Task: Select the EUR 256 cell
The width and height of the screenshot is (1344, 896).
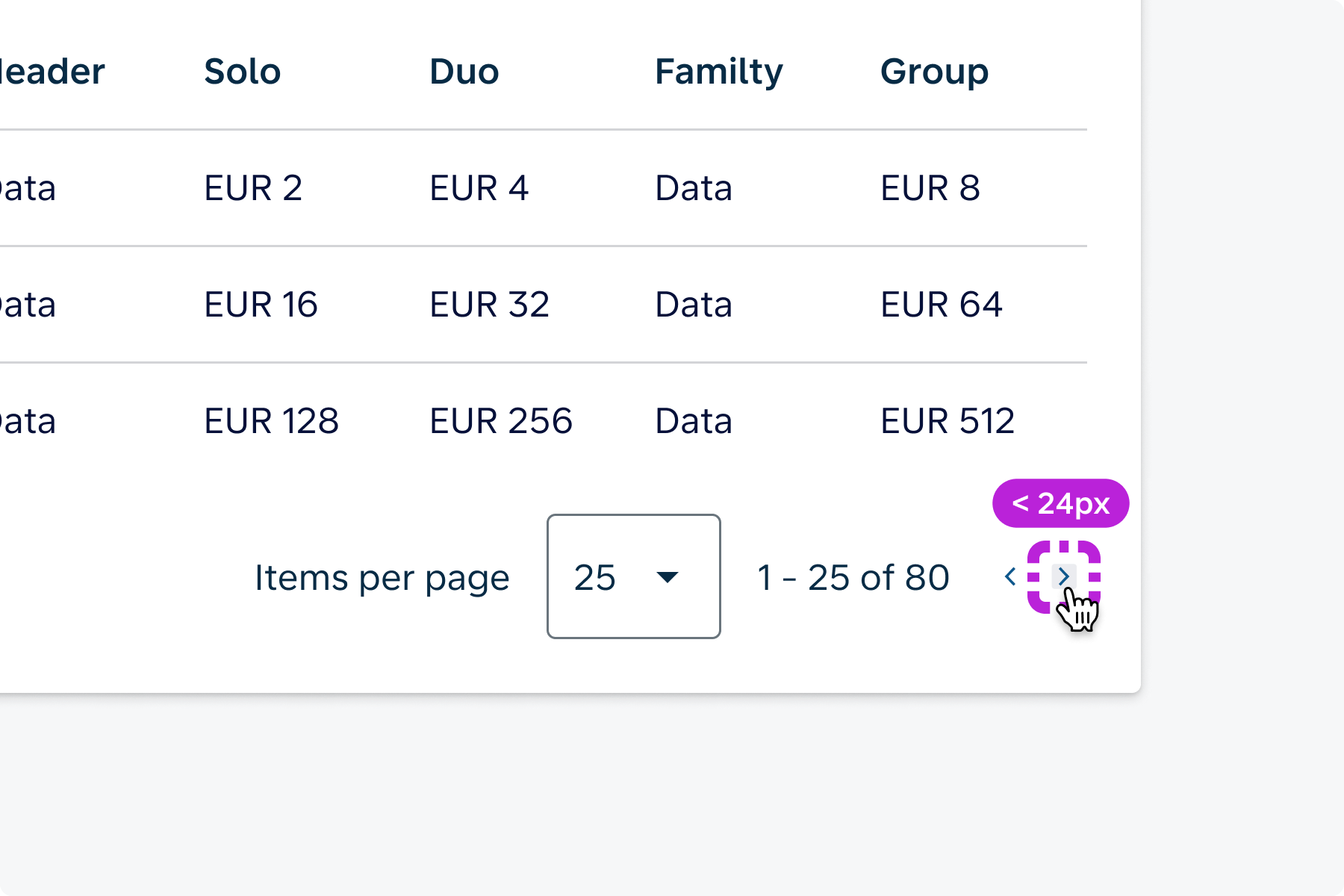Action: (500, 421)
